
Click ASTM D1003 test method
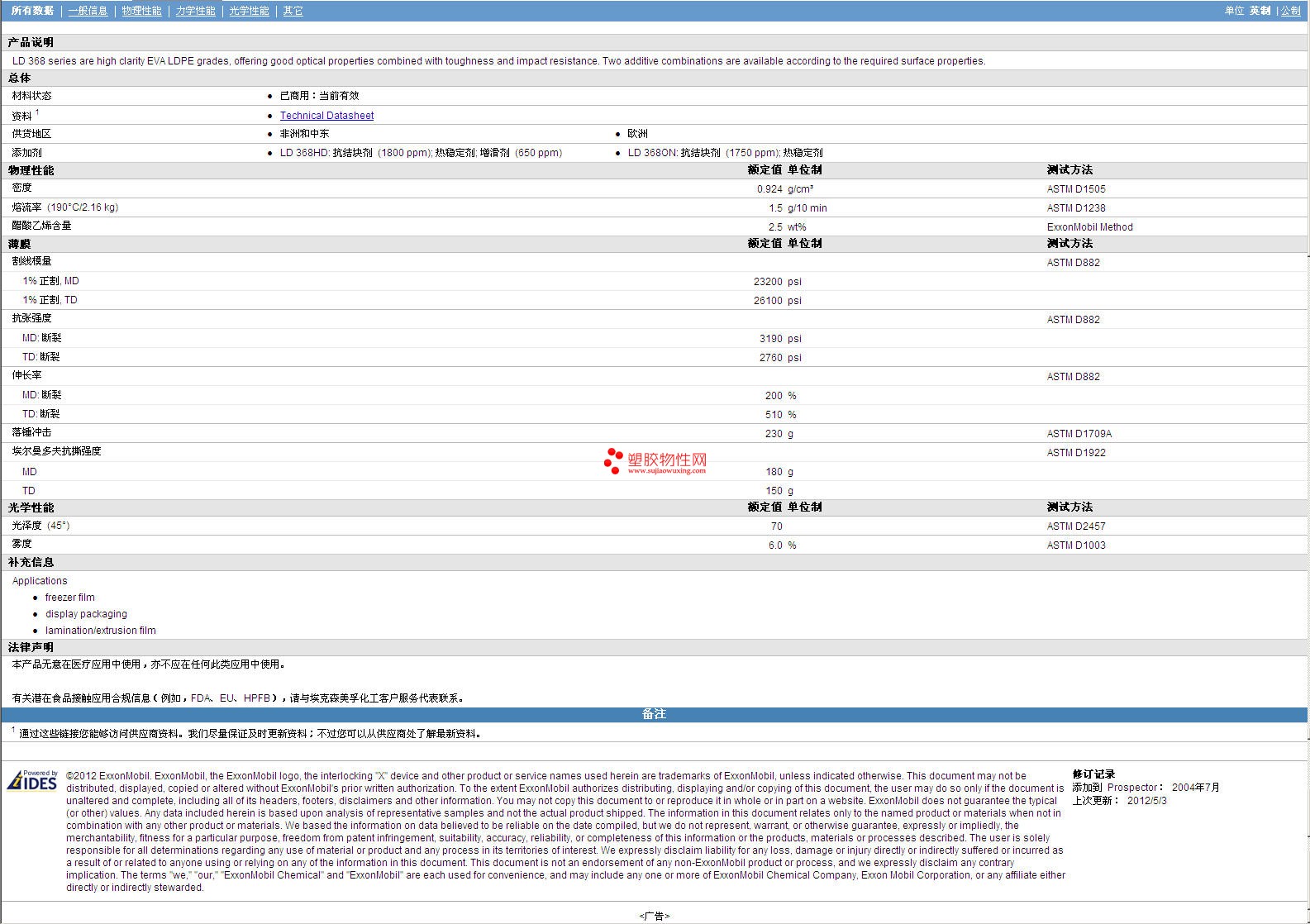[x=1076, y=545]
